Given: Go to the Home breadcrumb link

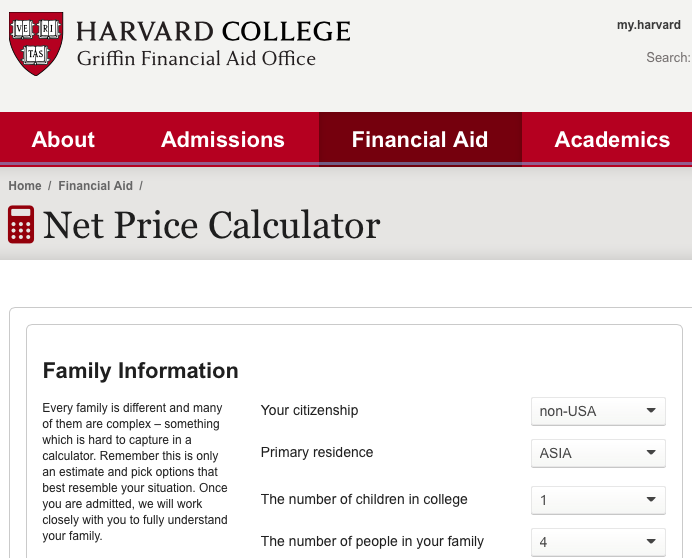Looking at the screenshot, I should 25,186.
